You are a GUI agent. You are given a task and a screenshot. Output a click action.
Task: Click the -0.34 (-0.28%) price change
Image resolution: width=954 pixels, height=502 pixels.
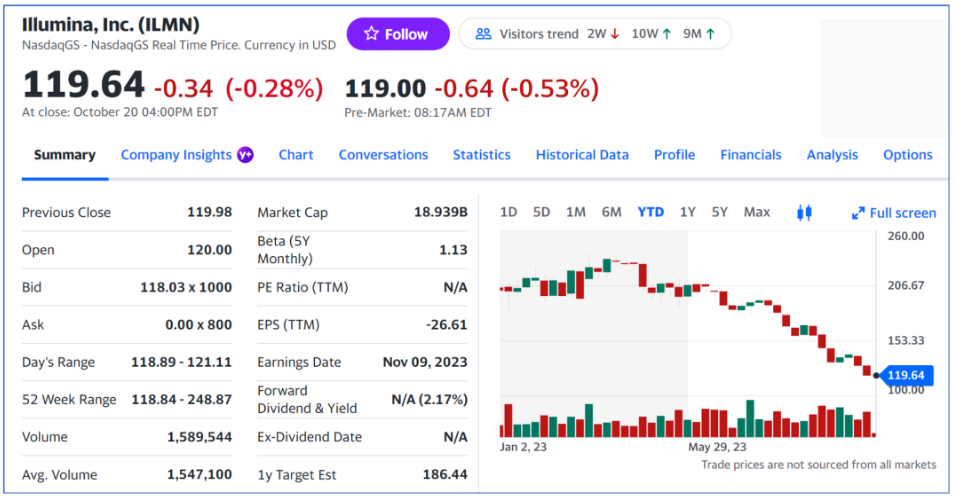[x=238, y=89]
